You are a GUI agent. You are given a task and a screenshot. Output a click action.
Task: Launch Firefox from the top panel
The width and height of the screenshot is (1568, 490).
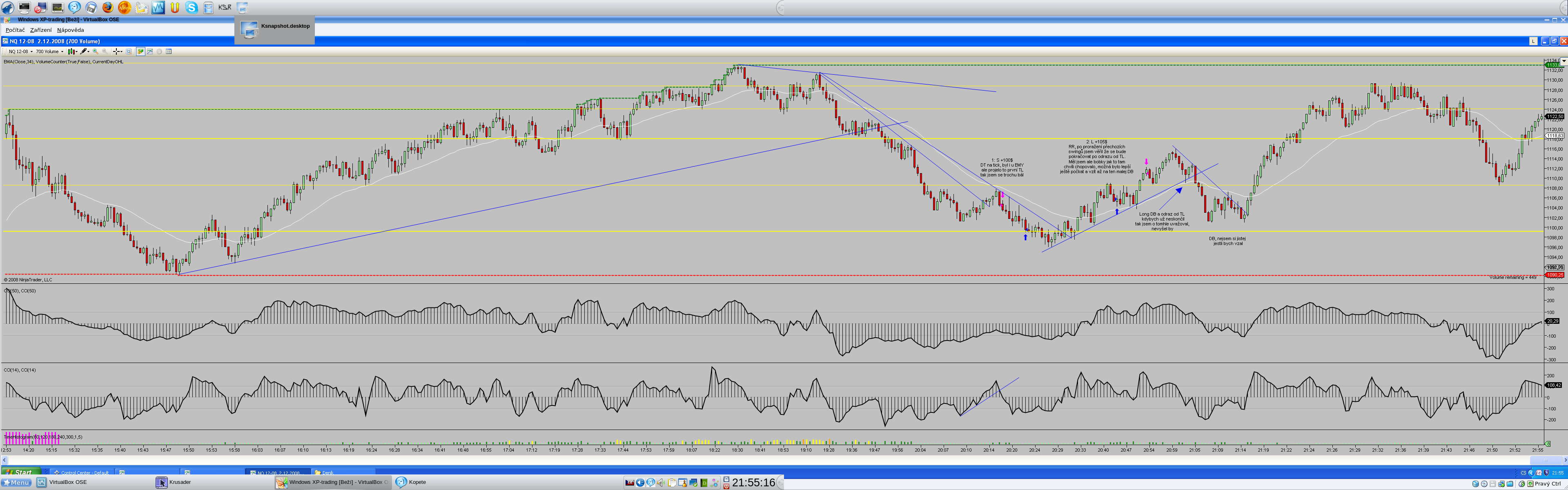point(108,7)
